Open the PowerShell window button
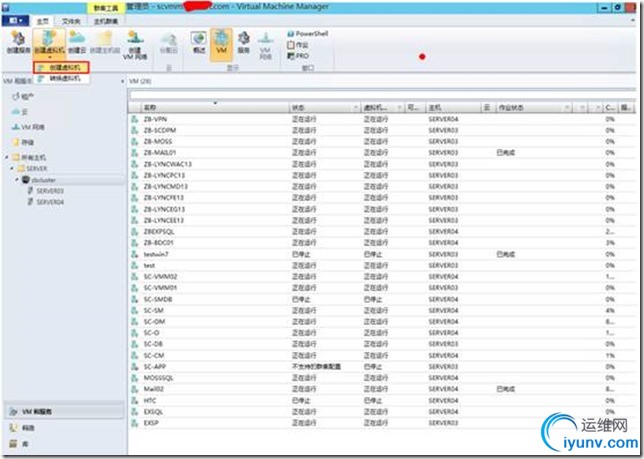 pos(308,34)
